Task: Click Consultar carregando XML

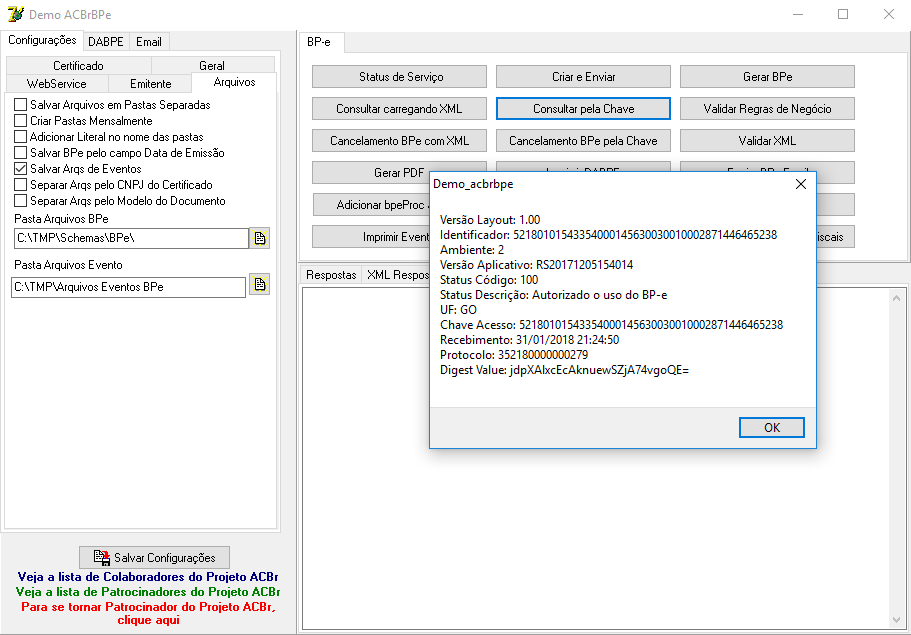Action: pos(400,109)
